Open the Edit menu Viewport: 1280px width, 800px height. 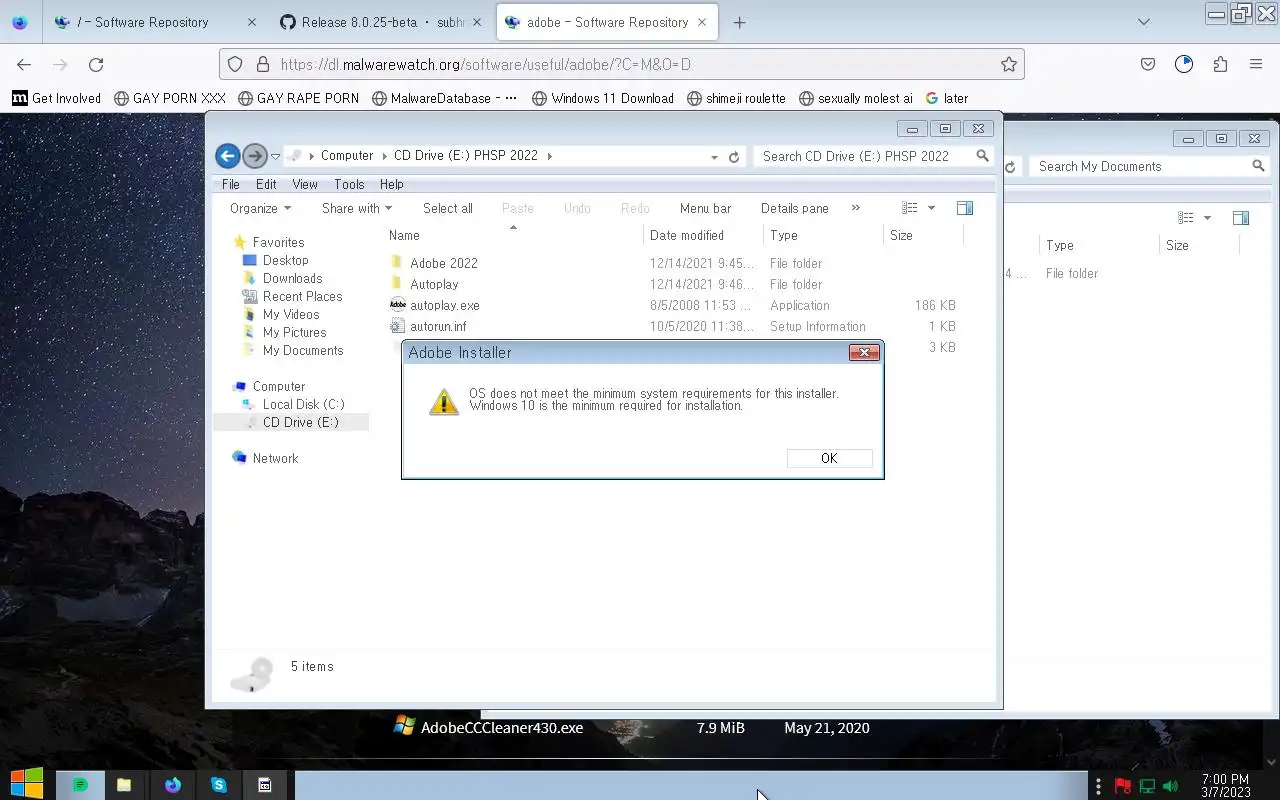click(x=266, y=184)
